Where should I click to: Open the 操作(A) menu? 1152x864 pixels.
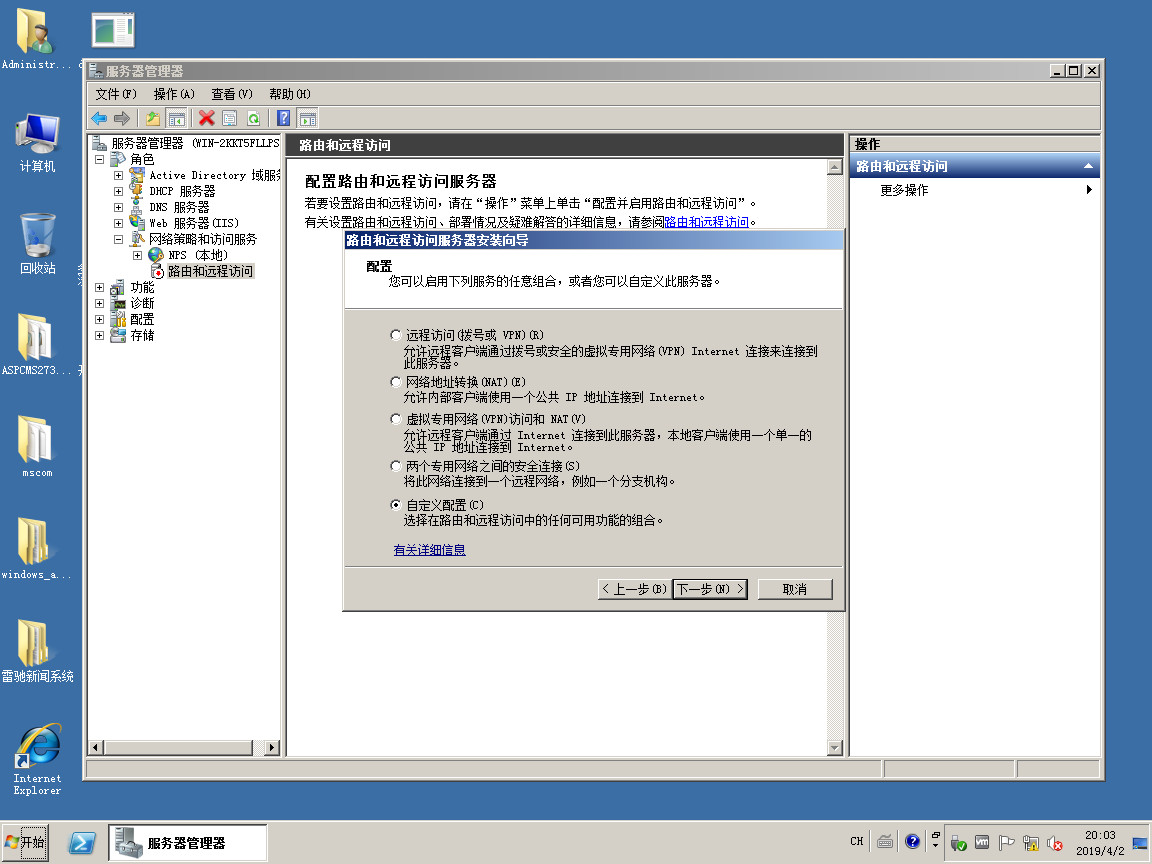(173, 94)
